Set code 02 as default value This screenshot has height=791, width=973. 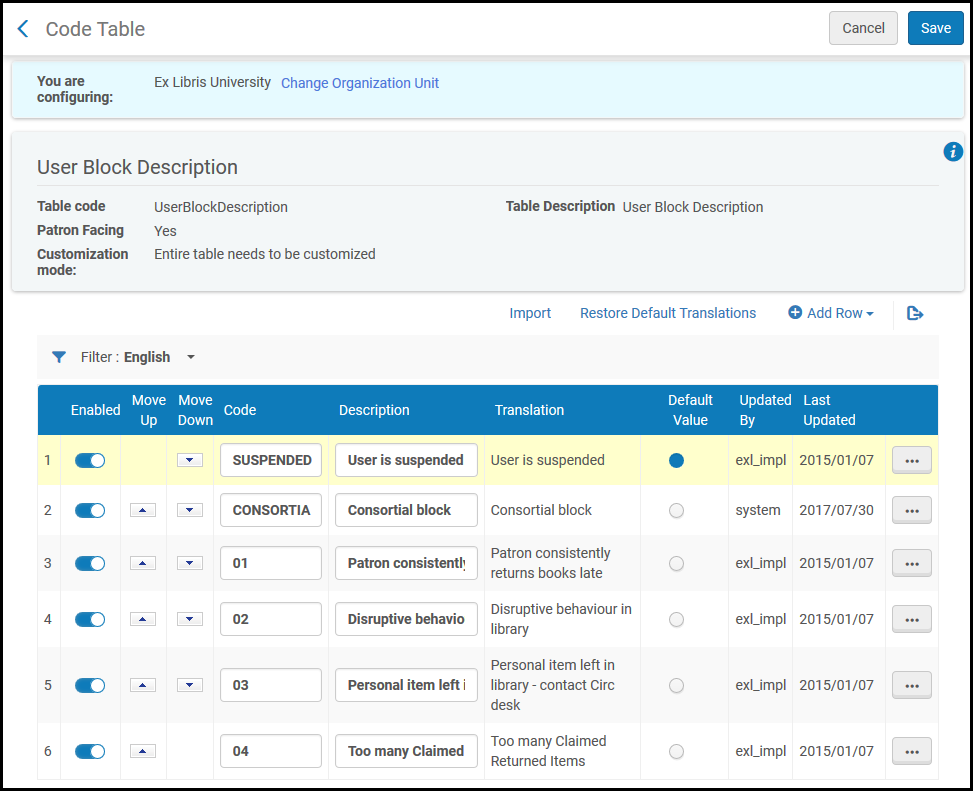tap(676, 619)
